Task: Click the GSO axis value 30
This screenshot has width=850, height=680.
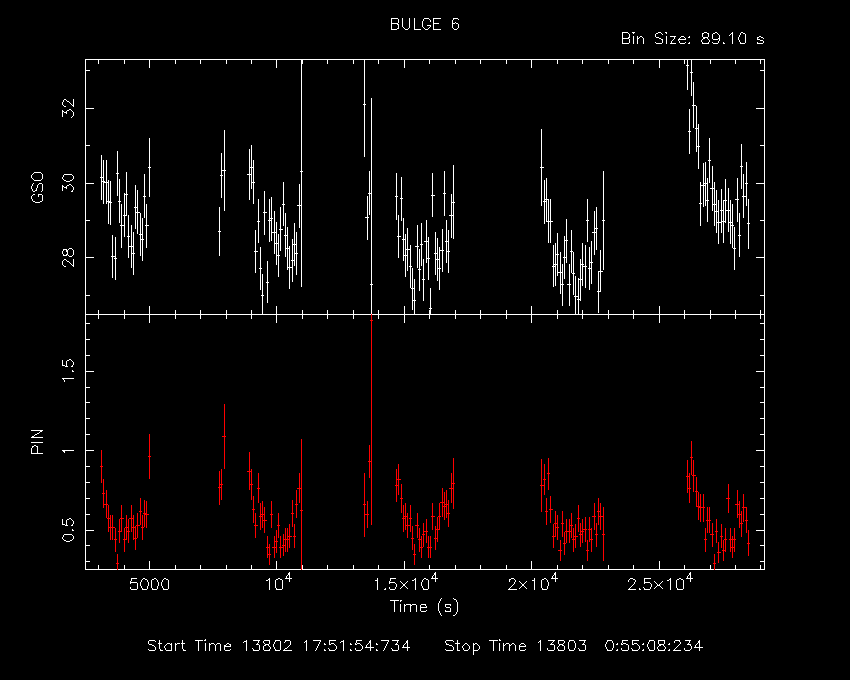Action: [68, 183]
